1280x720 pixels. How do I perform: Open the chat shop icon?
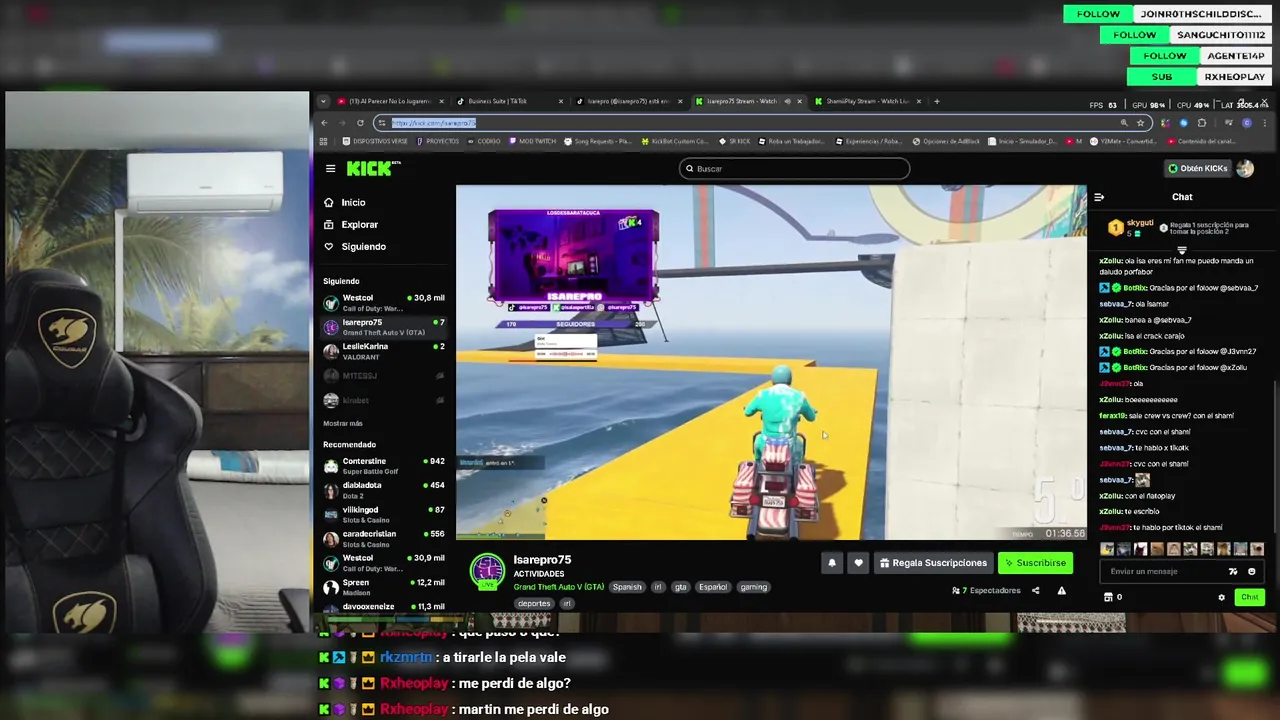[x=1108, y=597]
